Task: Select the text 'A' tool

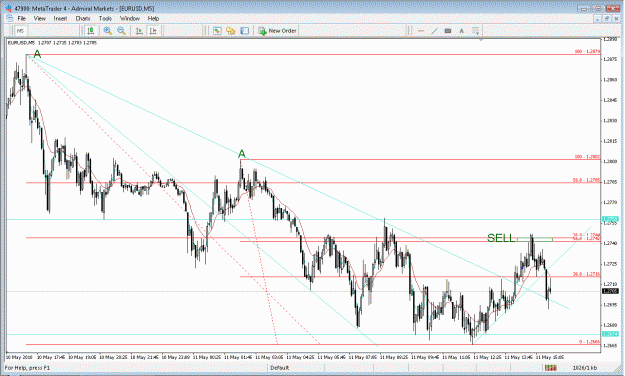Action: (x=461, y=31)
